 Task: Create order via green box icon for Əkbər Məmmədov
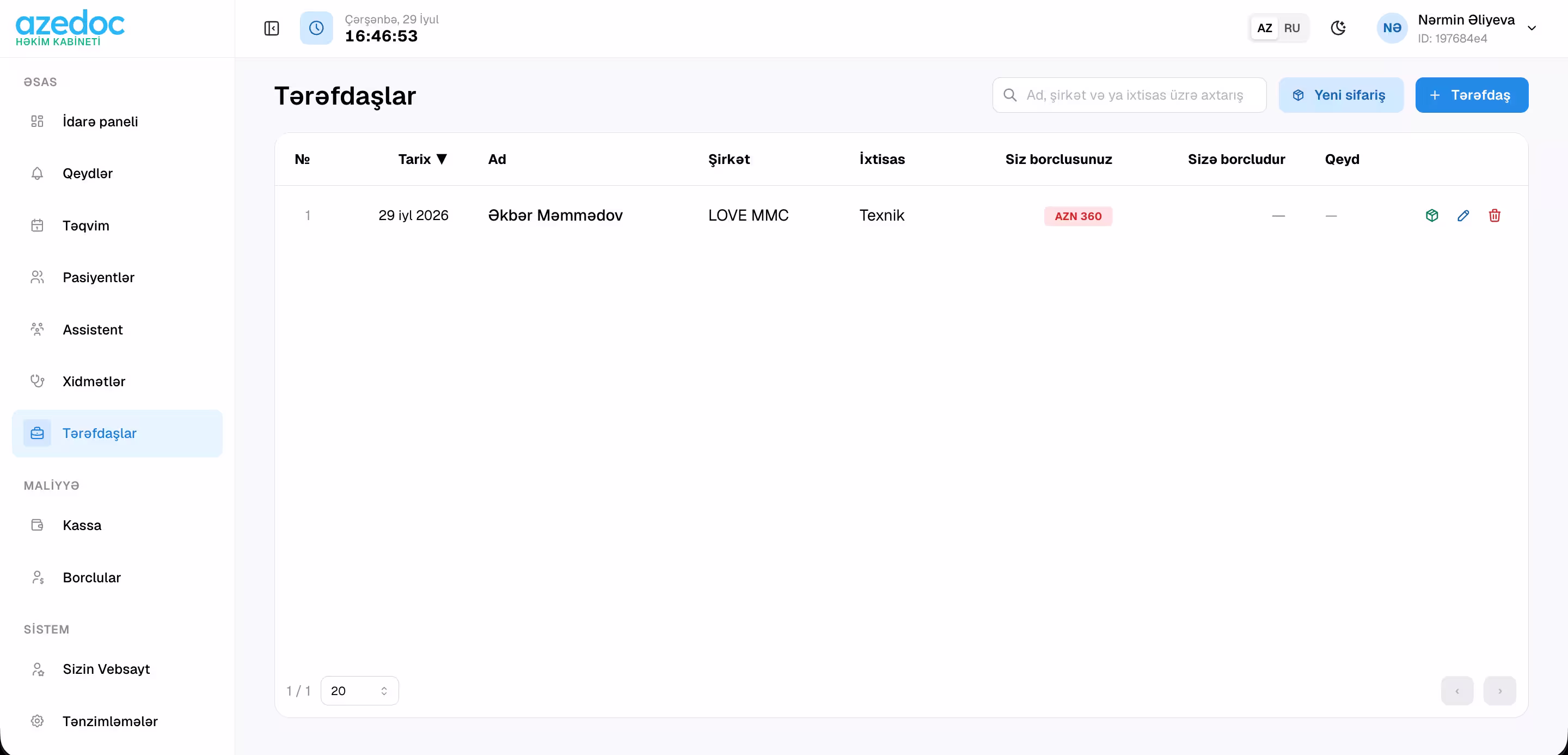(x=1432, y=216)
